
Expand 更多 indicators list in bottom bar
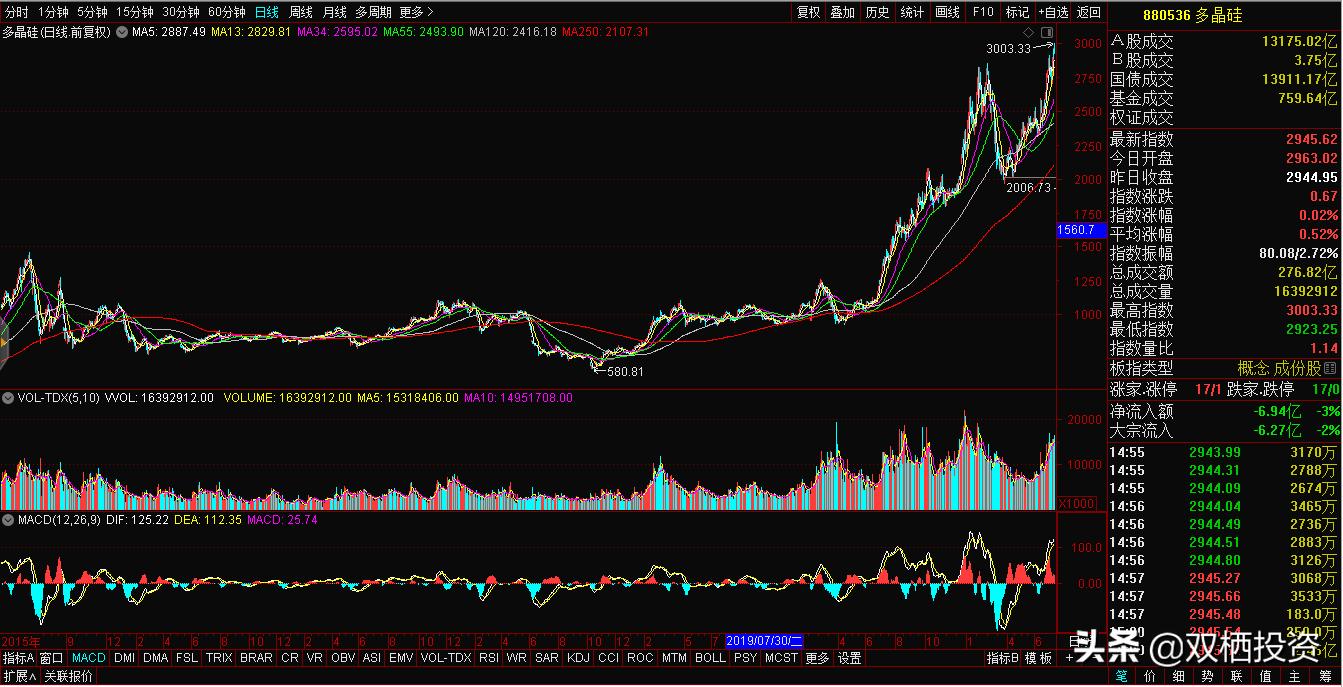(x=817, y=658)
